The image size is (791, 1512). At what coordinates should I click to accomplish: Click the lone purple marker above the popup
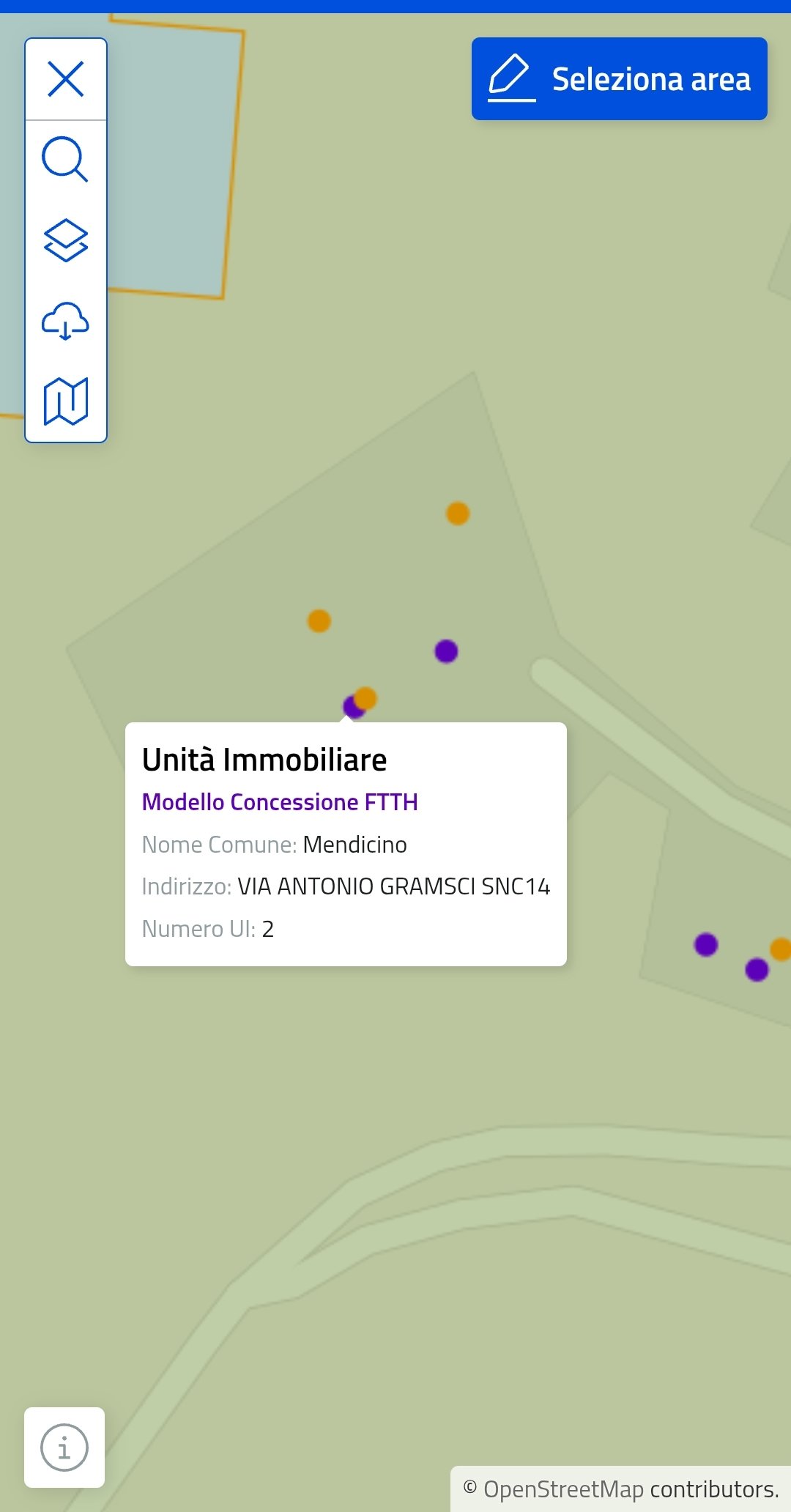tap(446, 651)
